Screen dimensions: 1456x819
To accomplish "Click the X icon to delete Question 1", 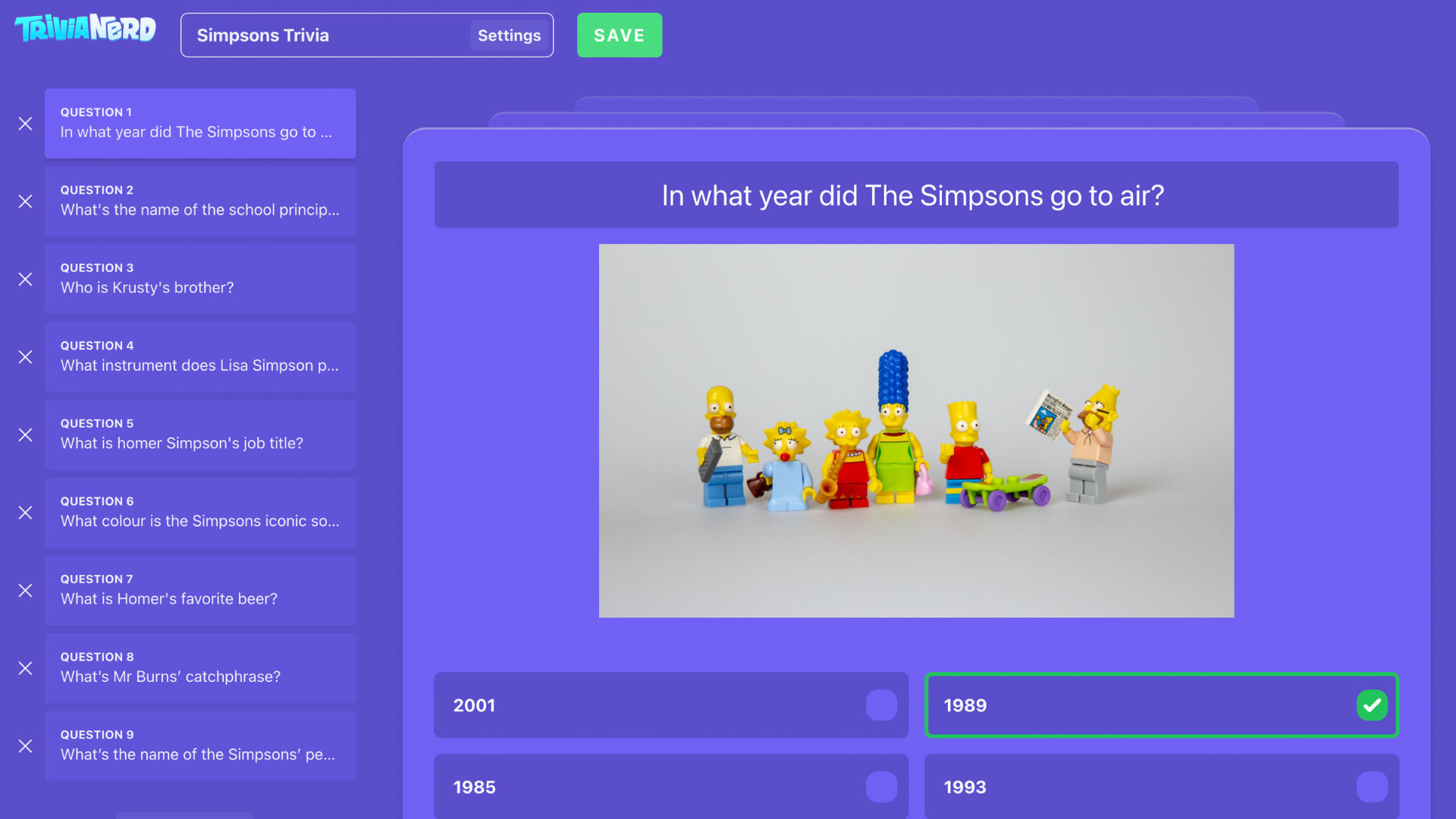I will 24,122.
